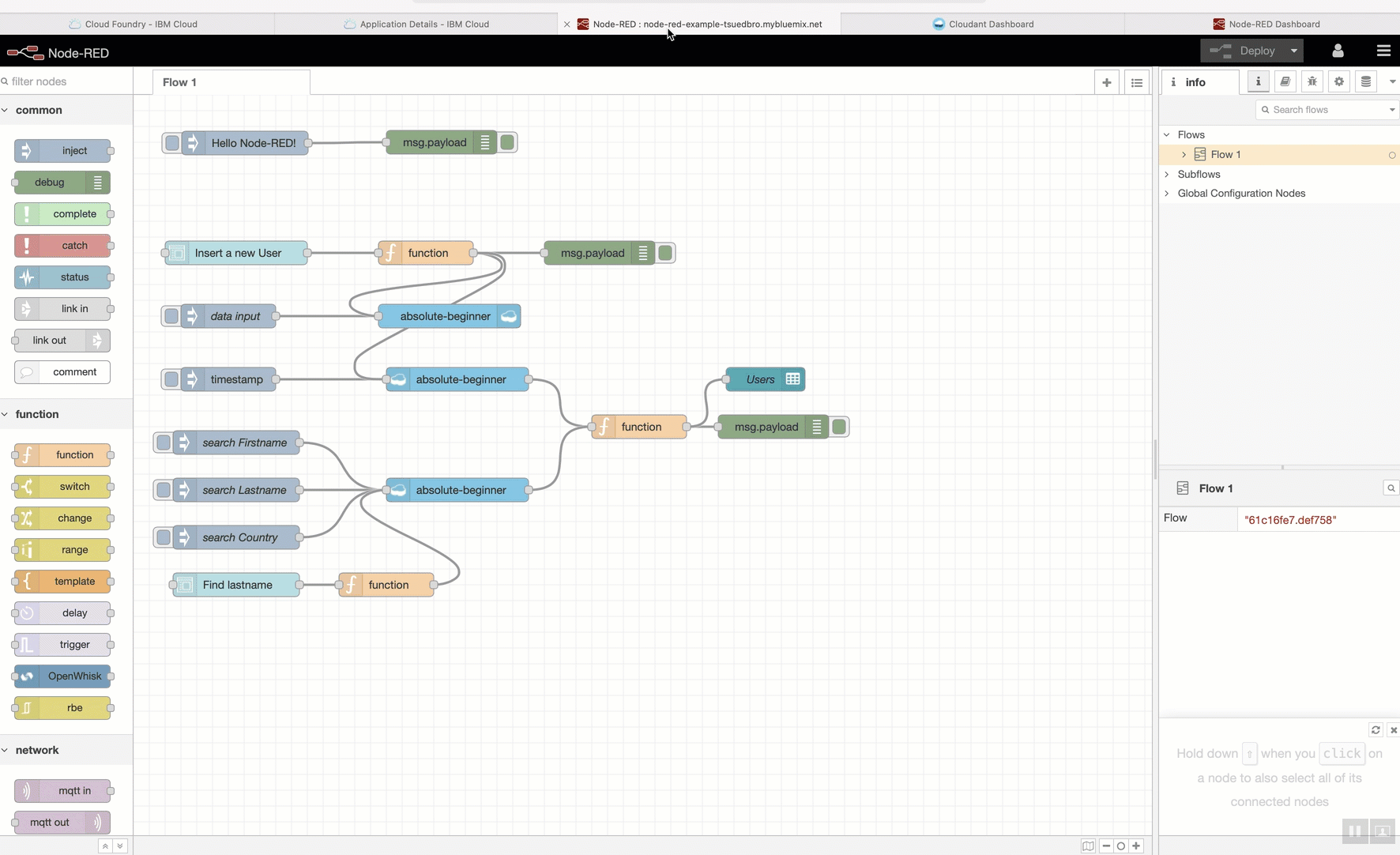Expand Global Configuration Nodes section
This screenshot has height=855, width=1400.
tap(1167, 193)
